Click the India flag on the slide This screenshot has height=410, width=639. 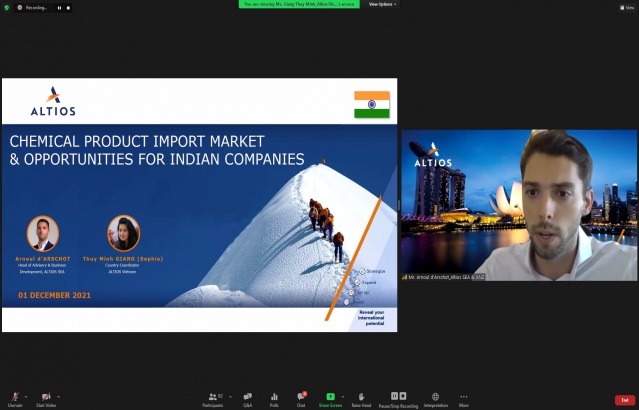click(372, 104)
